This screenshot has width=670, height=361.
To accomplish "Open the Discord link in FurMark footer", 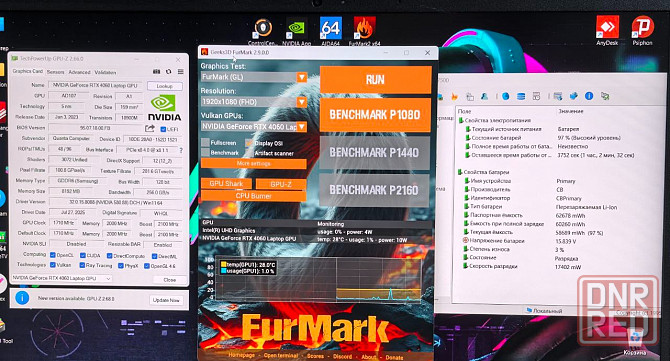I will (x=343, y=356).
